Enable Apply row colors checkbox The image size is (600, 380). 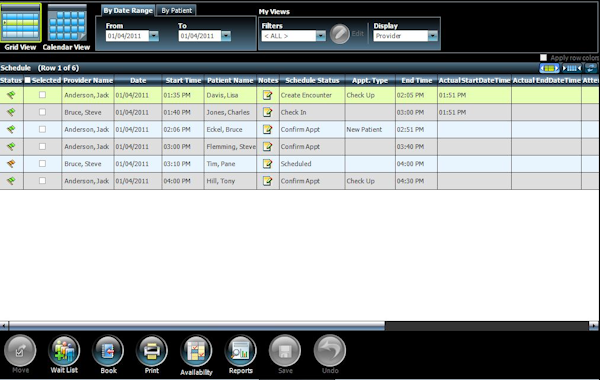click(x=543, y=57)
